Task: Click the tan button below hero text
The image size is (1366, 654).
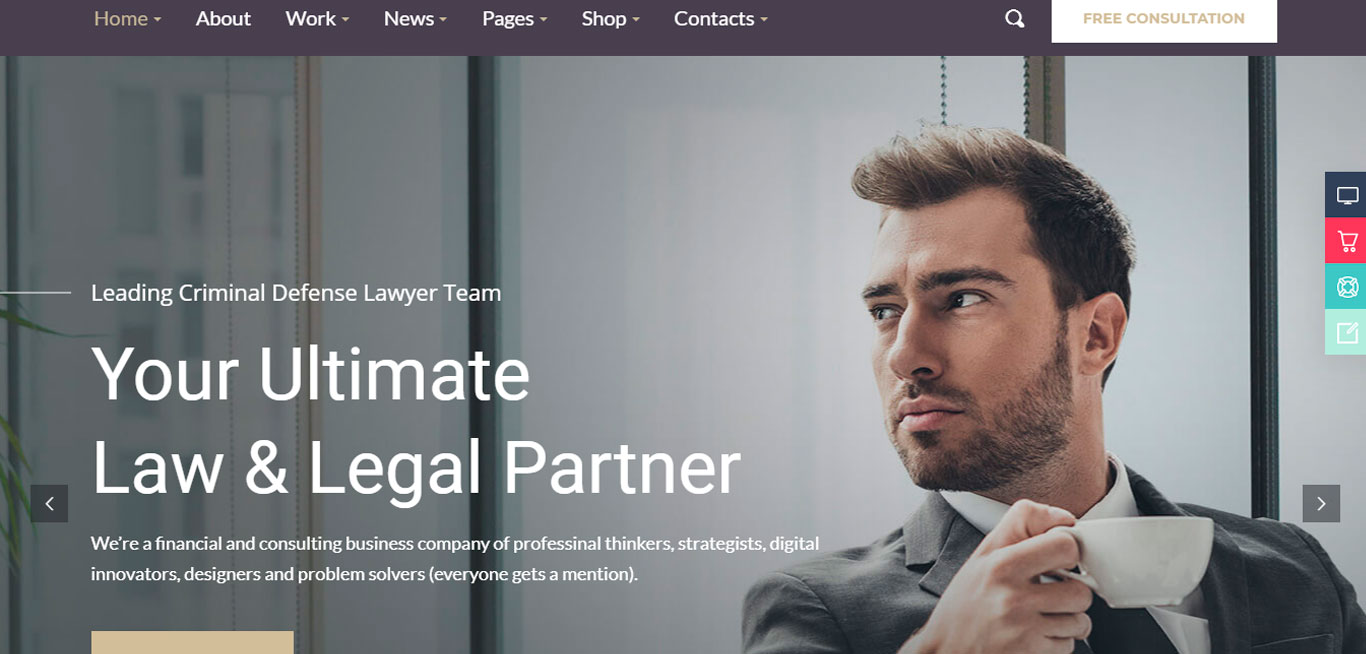Action: click(192, 643)
